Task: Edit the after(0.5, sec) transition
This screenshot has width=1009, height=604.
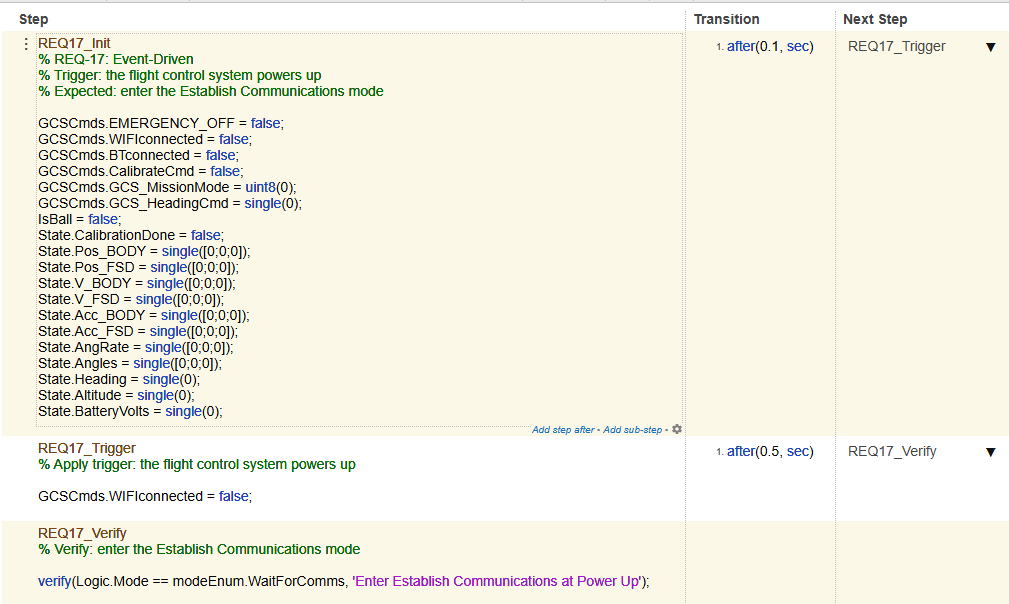Action: coord(770,452)
